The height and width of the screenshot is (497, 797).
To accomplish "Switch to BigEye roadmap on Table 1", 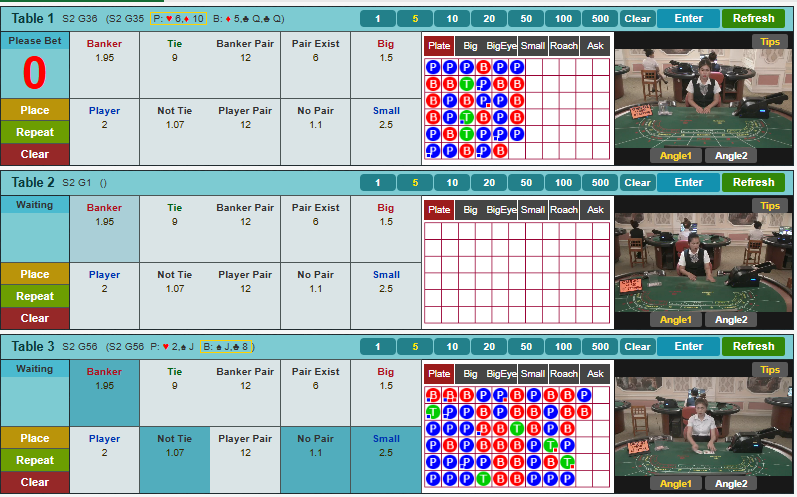I will [x=501, y=45].
